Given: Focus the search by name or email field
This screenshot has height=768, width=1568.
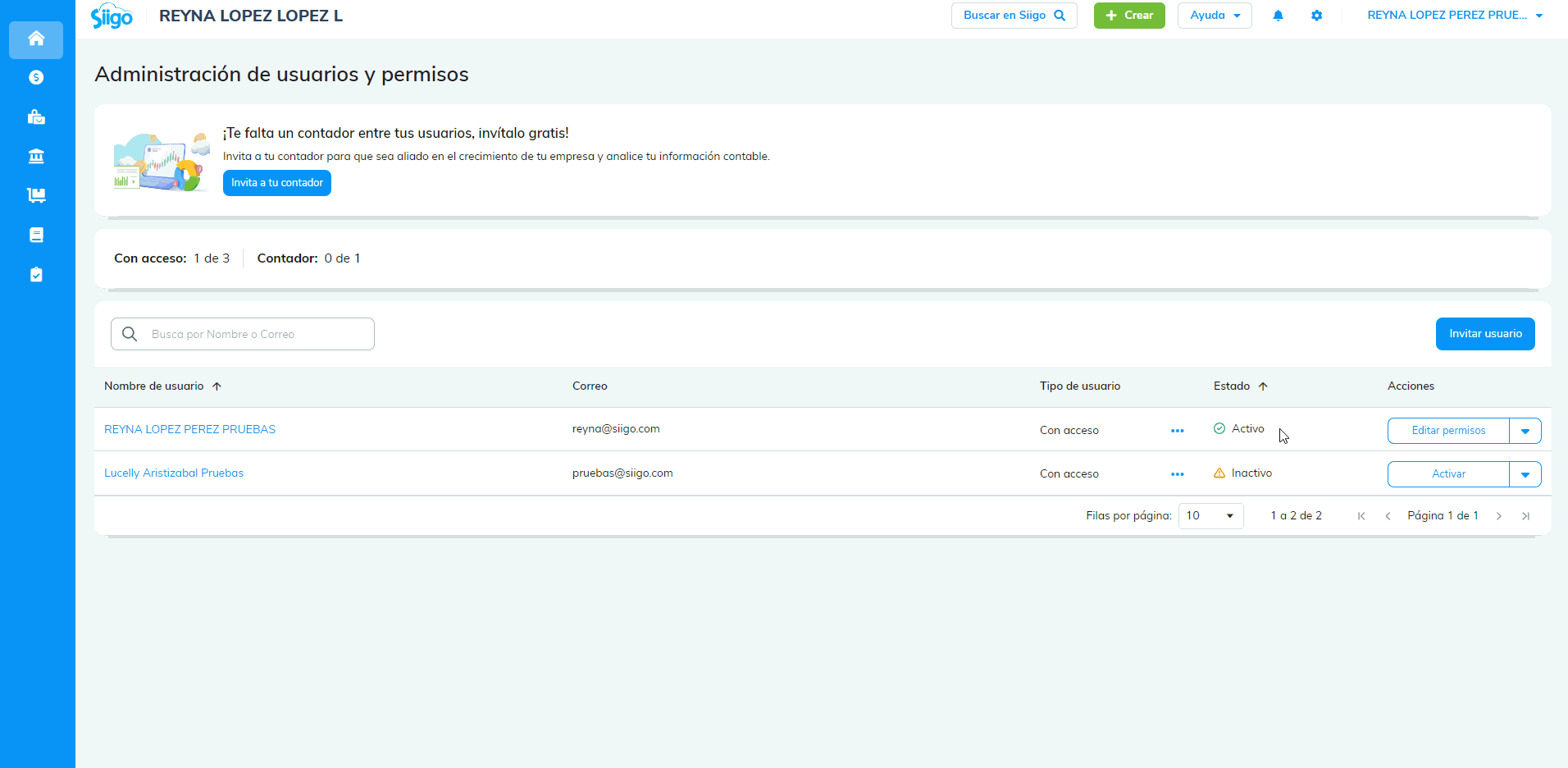Looking at the screenshot, I should coord(254,334).
